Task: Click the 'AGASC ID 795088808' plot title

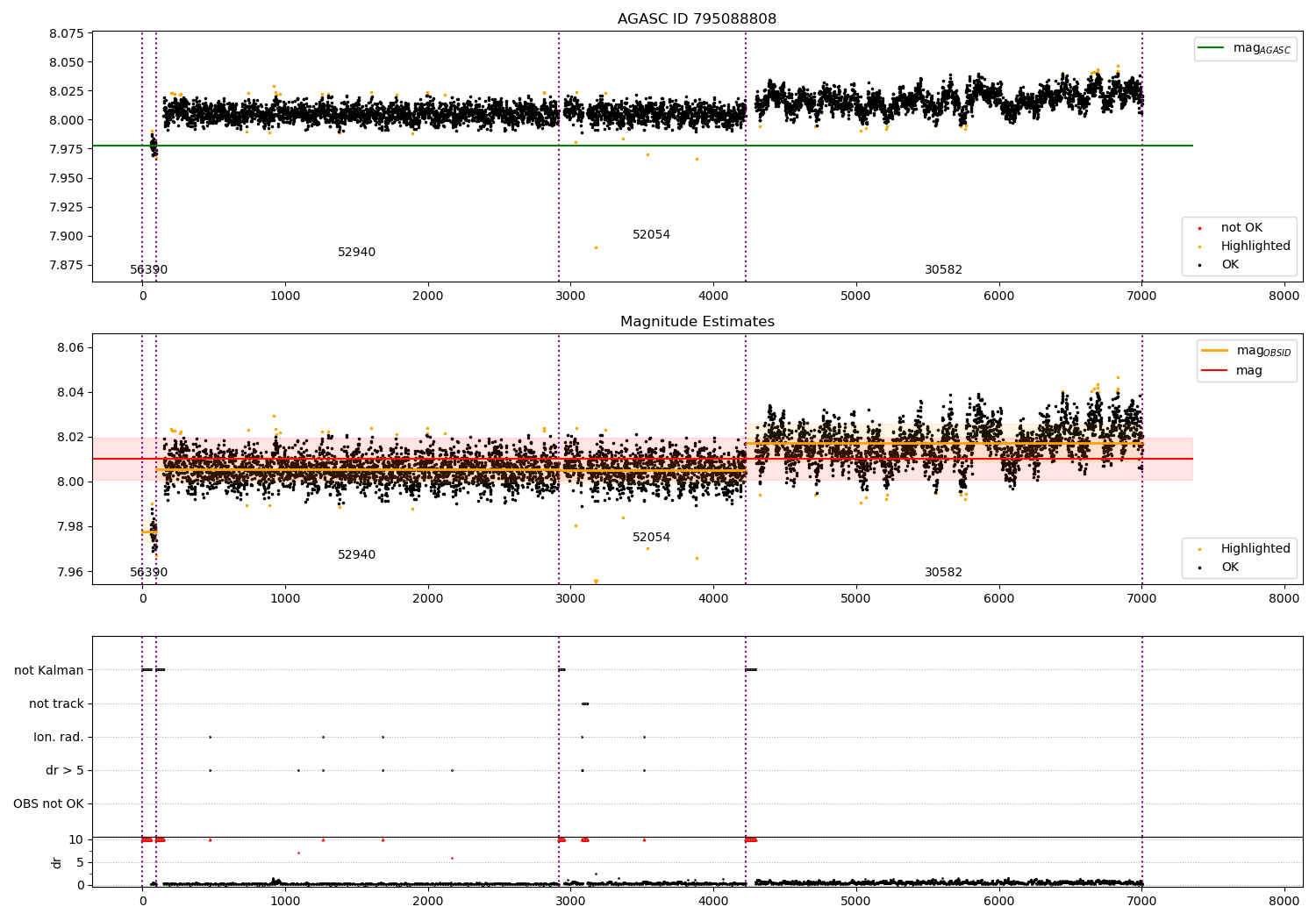Action: [x=697, y=19]
